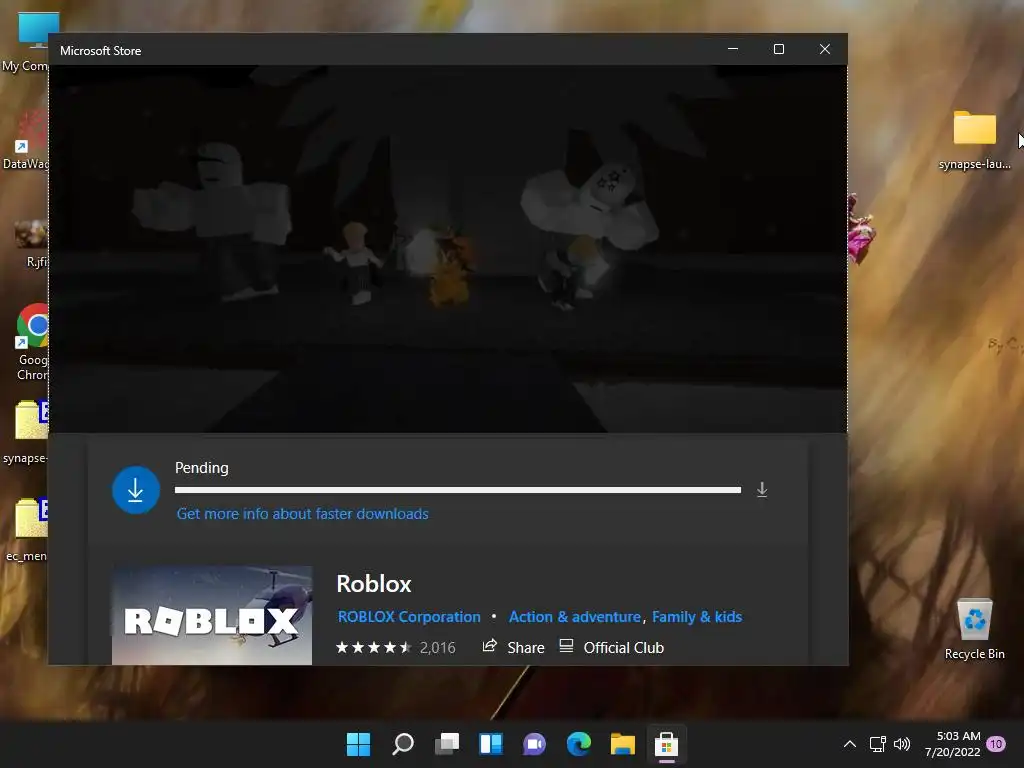Open Chat (Teams) taskbar icon

point(535,744)
